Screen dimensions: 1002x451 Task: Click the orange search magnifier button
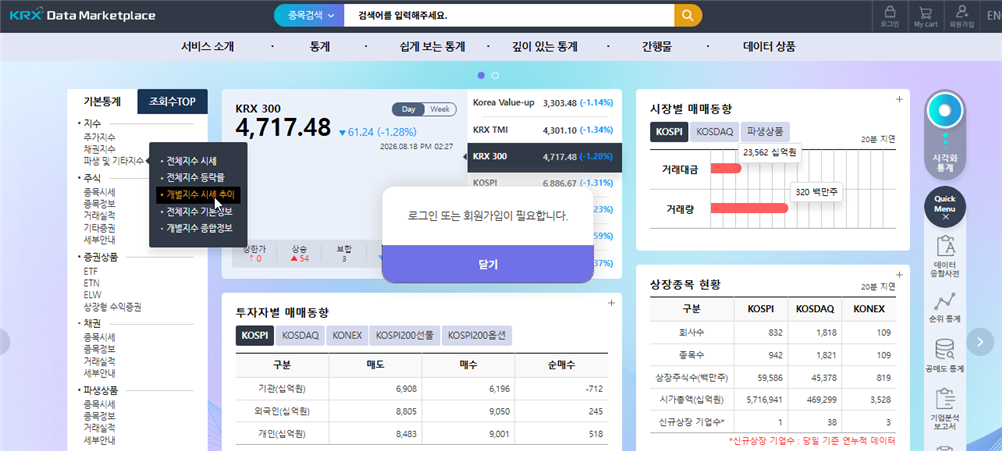(688, 15)
